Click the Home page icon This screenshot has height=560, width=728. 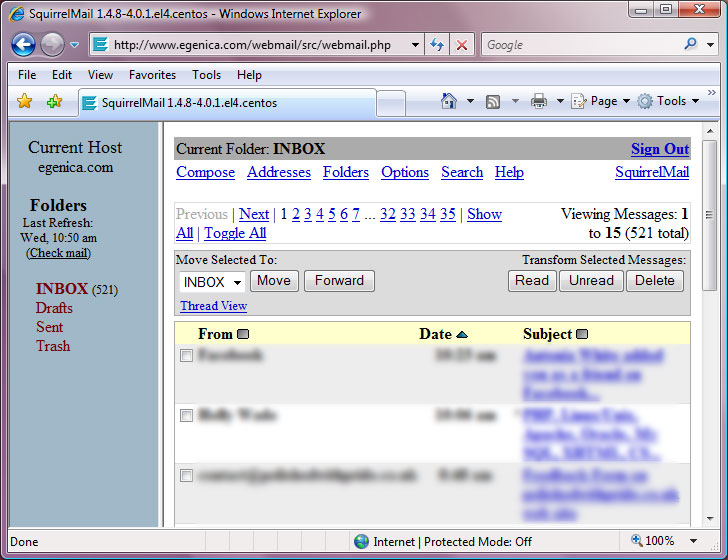pyautogui.click(x=448, y=101)
